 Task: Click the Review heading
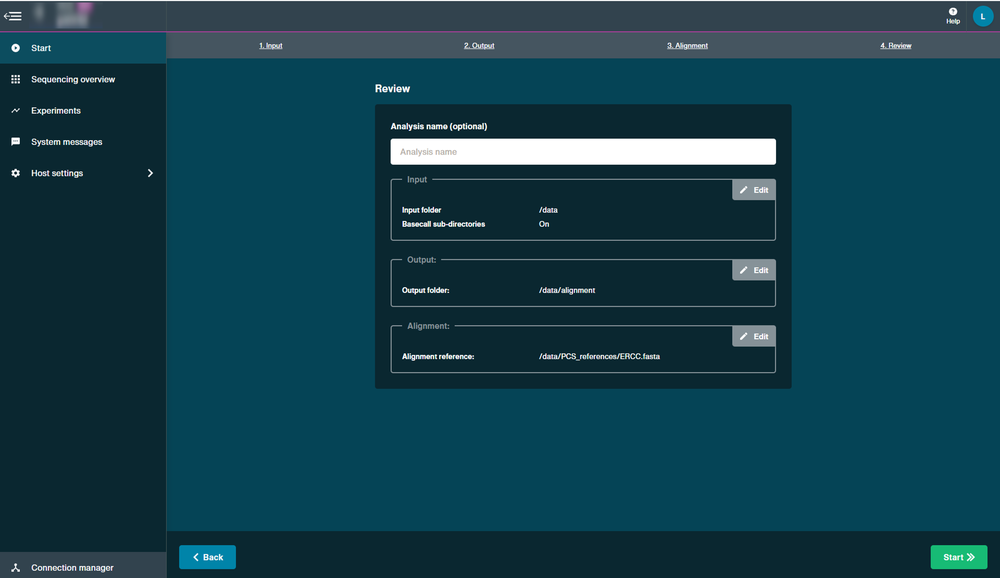coord(392,89)
